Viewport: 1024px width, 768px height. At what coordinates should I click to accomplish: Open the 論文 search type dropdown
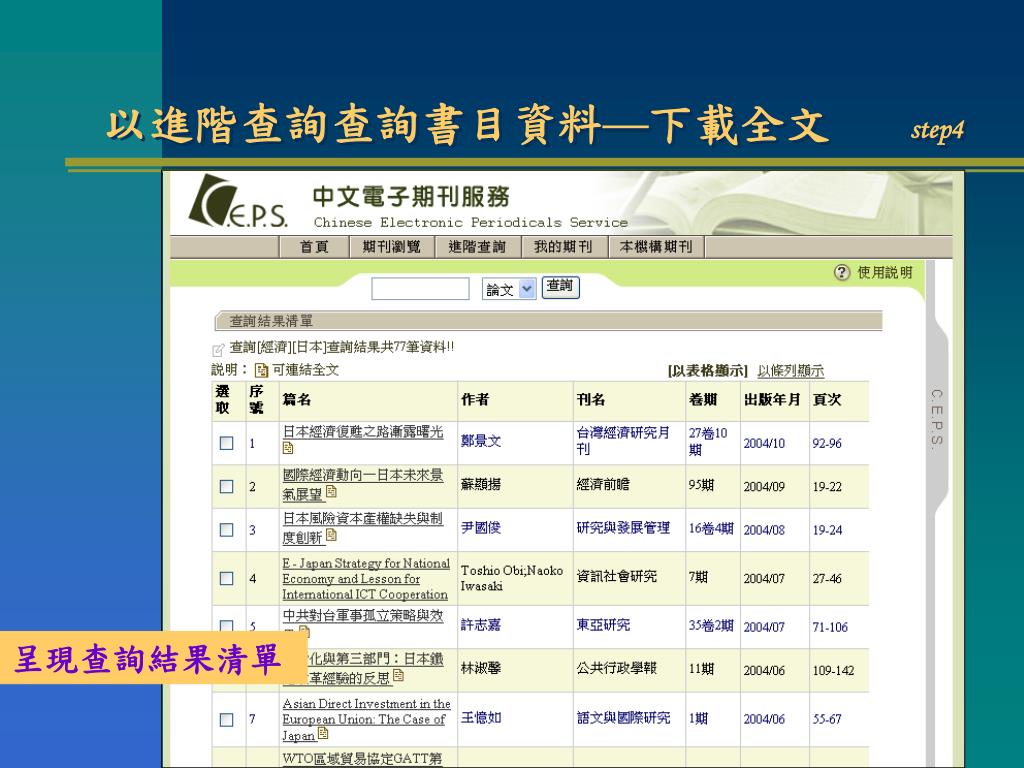tap(509, 289)
